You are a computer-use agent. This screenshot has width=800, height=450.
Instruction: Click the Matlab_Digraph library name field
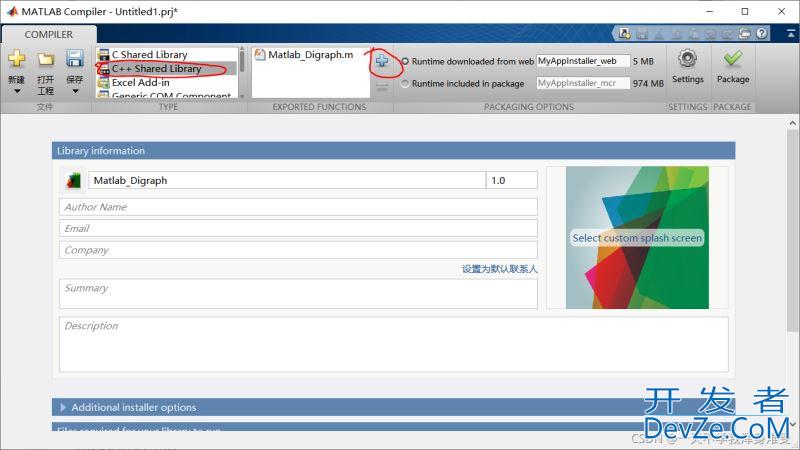point(287,181)
